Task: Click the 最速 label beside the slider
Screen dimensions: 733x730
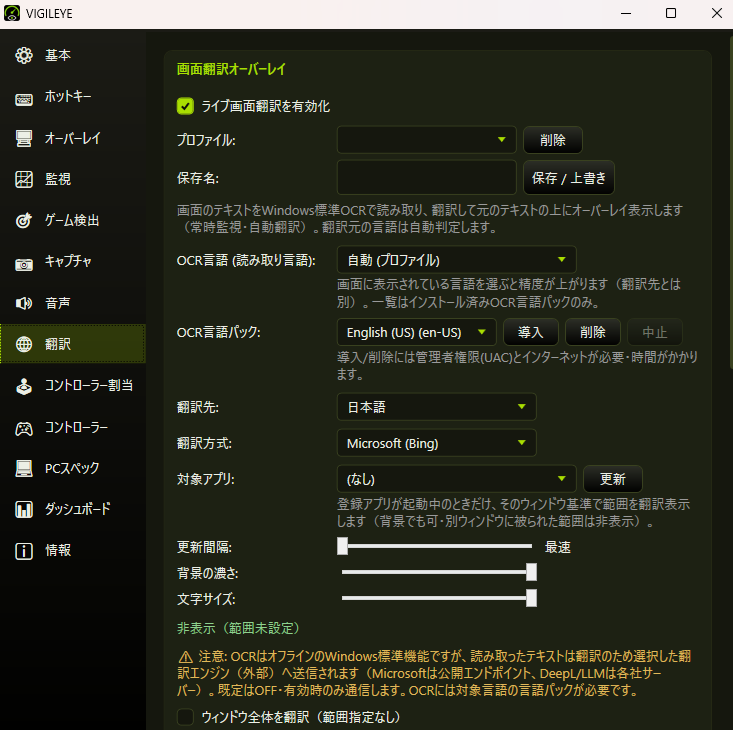Action: [x=557, y=547]
